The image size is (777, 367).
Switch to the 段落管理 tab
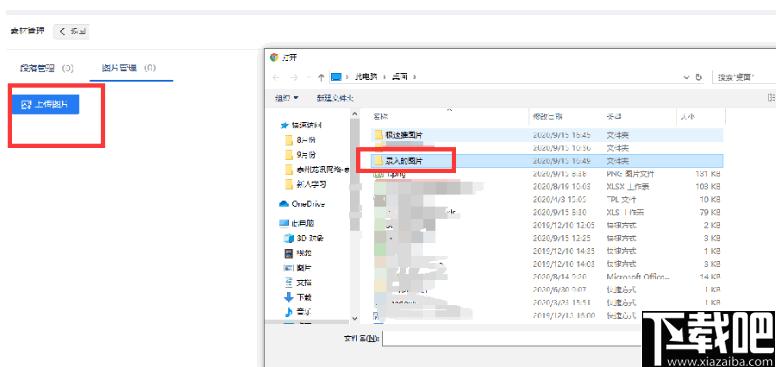(47, 68)
